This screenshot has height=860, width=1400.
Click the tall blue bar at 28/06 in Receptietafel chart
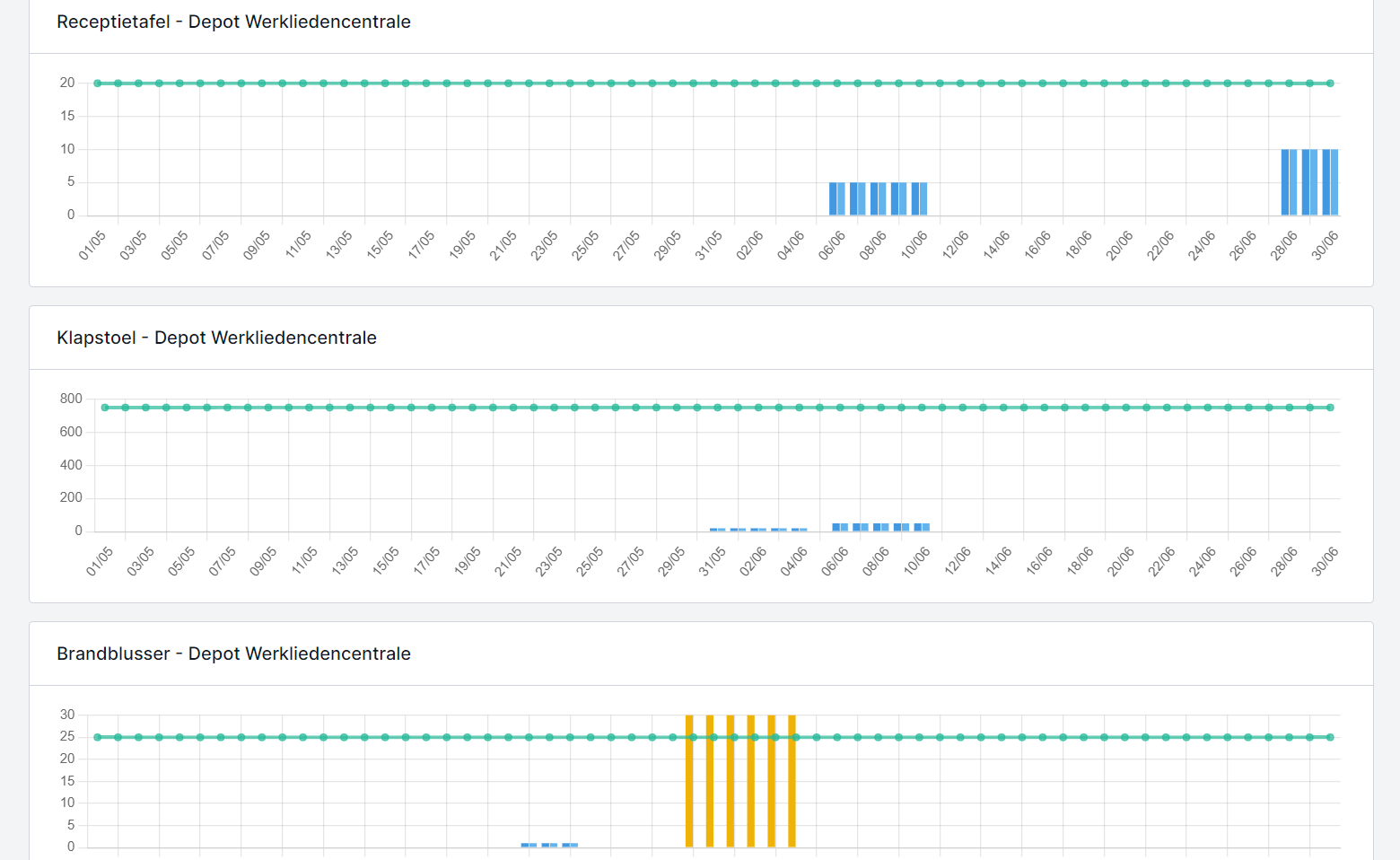[1289, 182]
